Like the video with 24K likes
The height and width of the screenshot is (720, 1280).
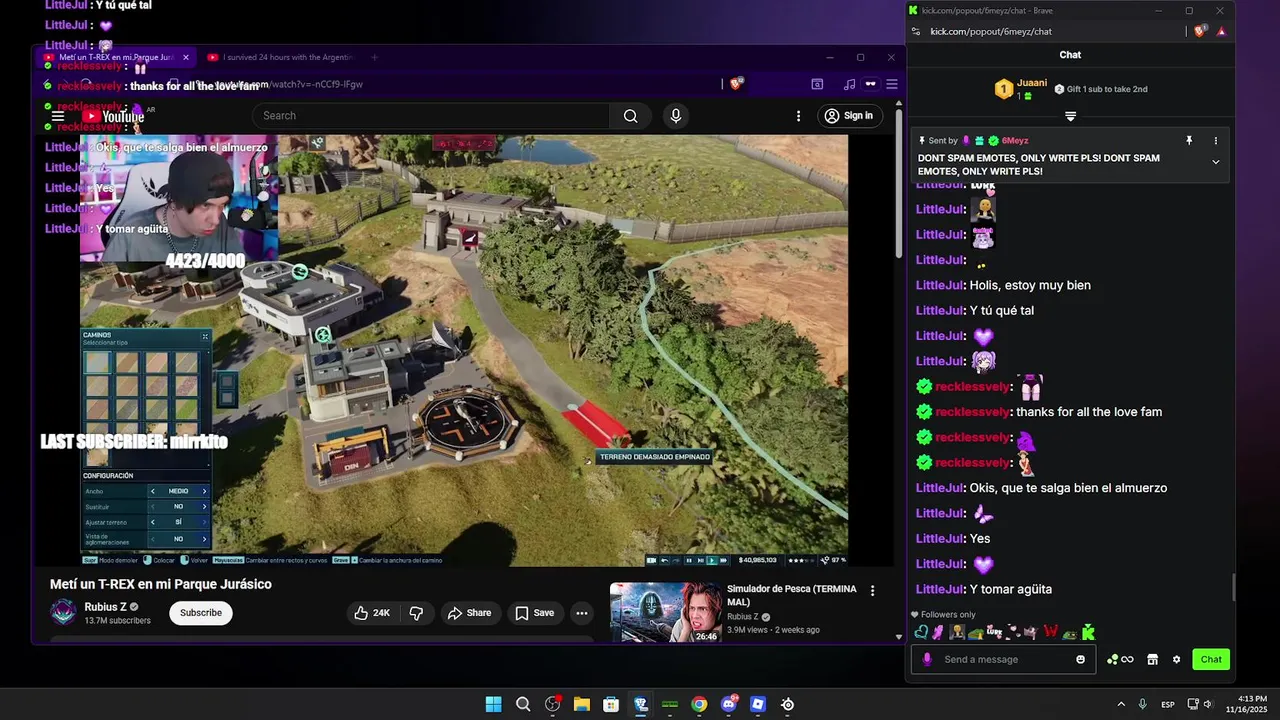pos(372,613)
